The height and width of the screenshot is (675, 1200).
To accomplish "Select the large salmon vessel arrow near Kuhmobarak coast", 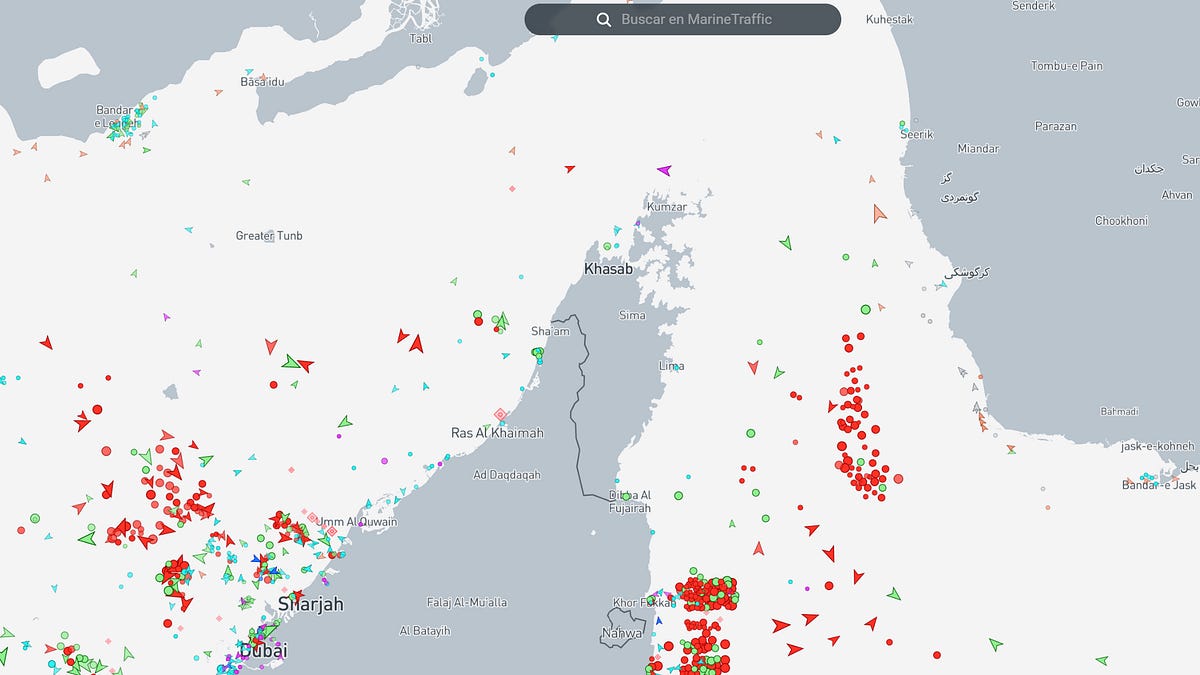I will [x=879, y=213].
